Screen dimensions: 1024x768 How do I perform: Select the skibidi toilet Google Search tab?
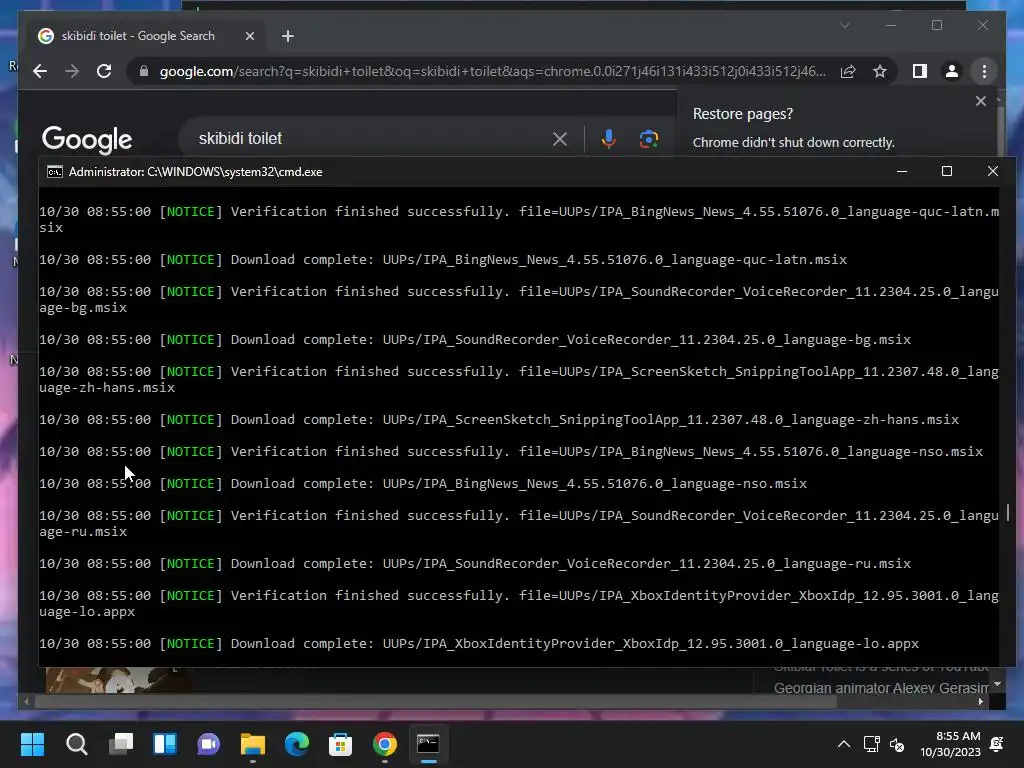(147, 36)
